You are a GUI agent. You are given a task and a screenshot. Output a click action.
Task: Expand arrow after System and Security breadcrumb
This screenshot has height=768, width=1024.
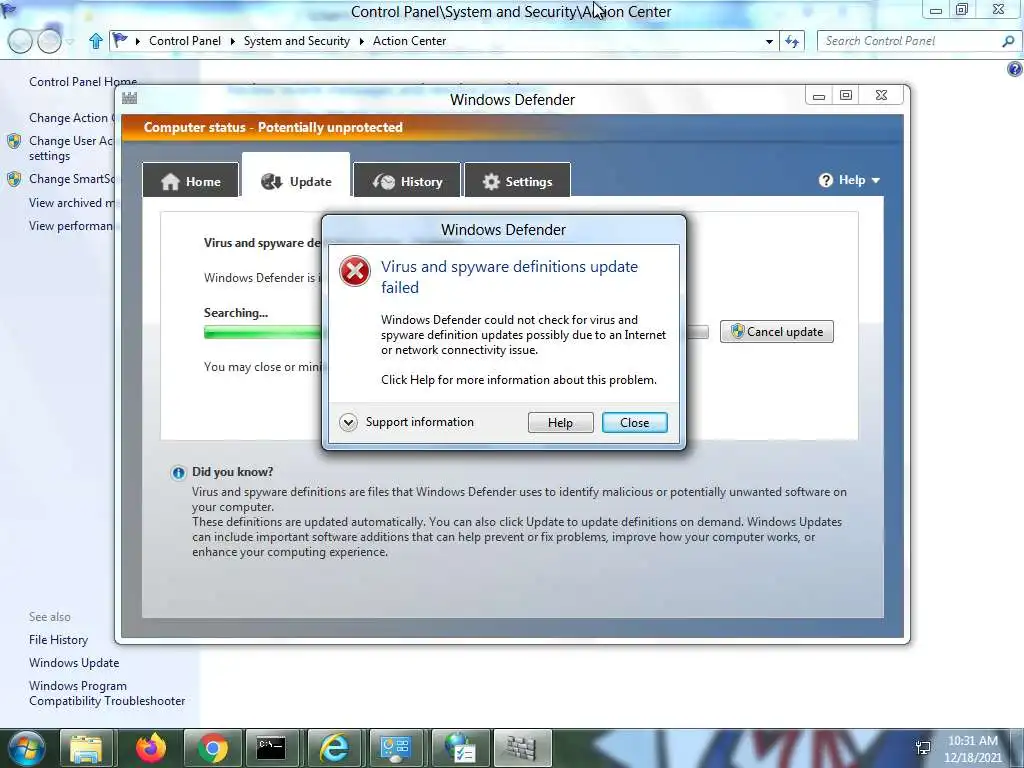(362, 41)
